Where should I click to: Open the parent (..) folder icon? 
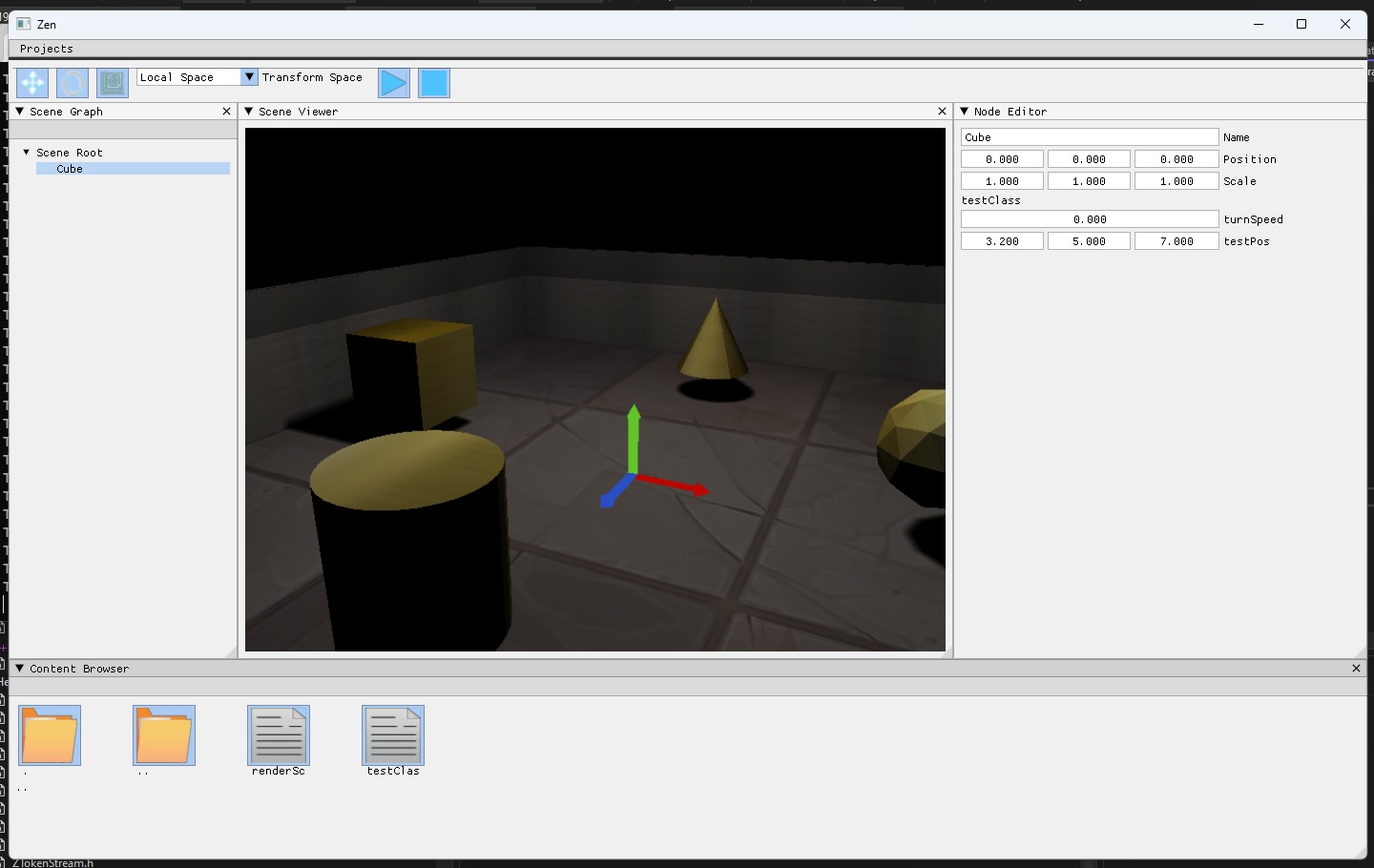[164, 735]
